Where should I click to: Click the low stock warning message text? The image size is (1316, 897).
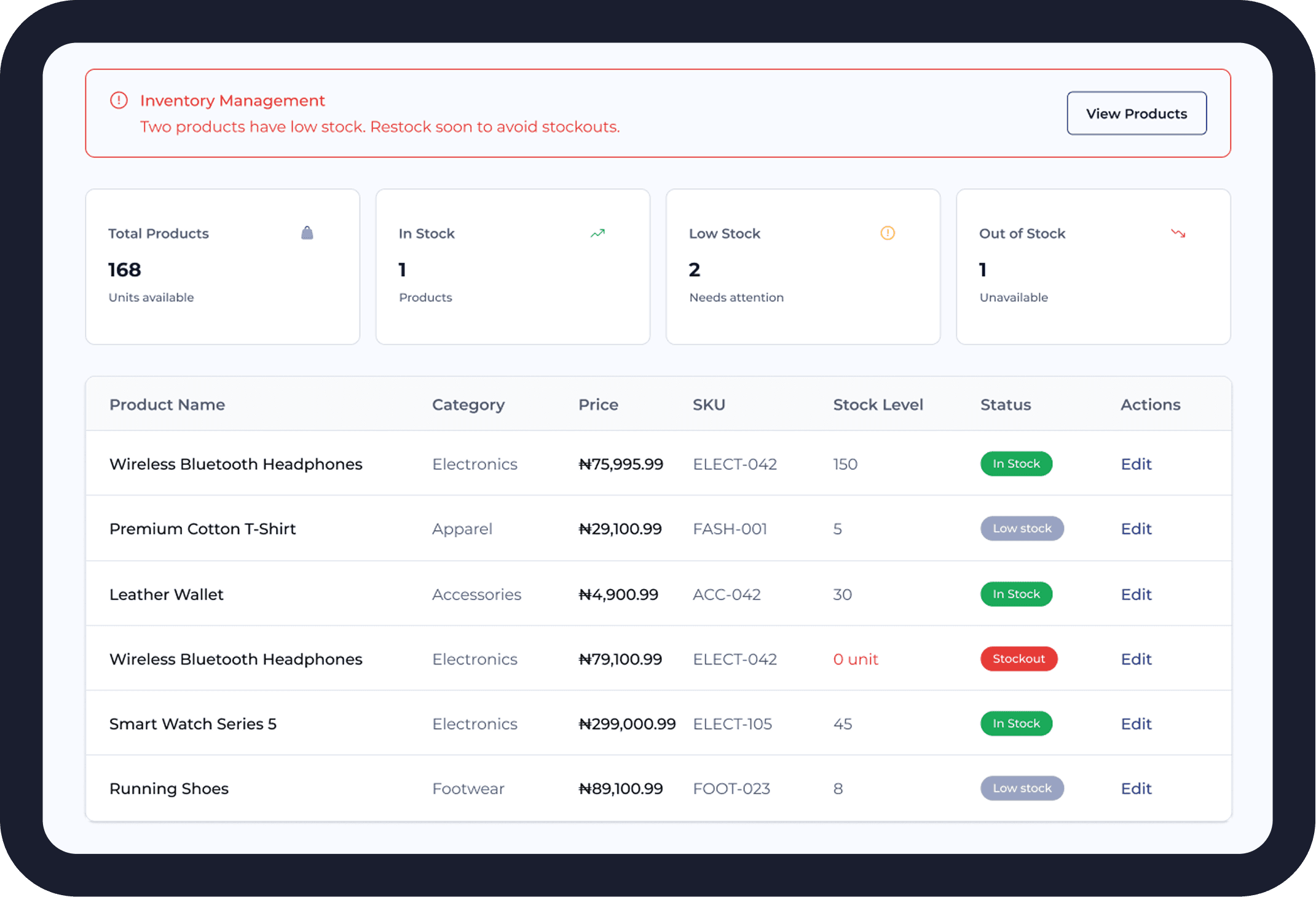pos(380,127)
